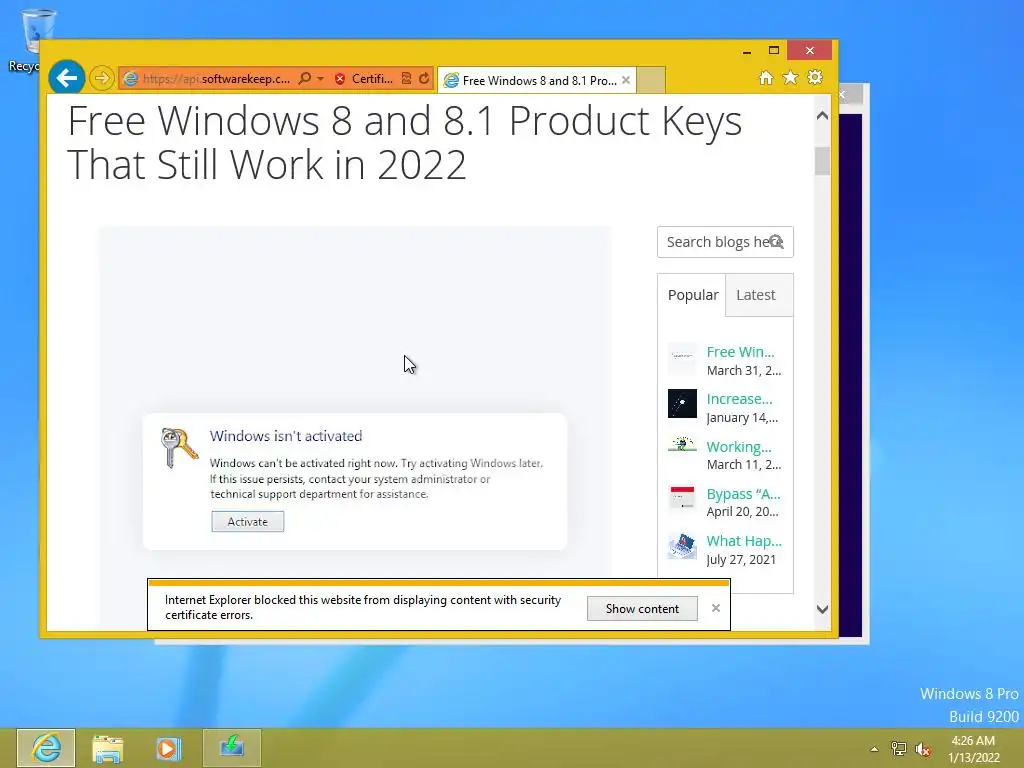The width and height of the screenshot is (1024, 768).
Task: Close the Free Windows 8 tab
Action: 626,80
